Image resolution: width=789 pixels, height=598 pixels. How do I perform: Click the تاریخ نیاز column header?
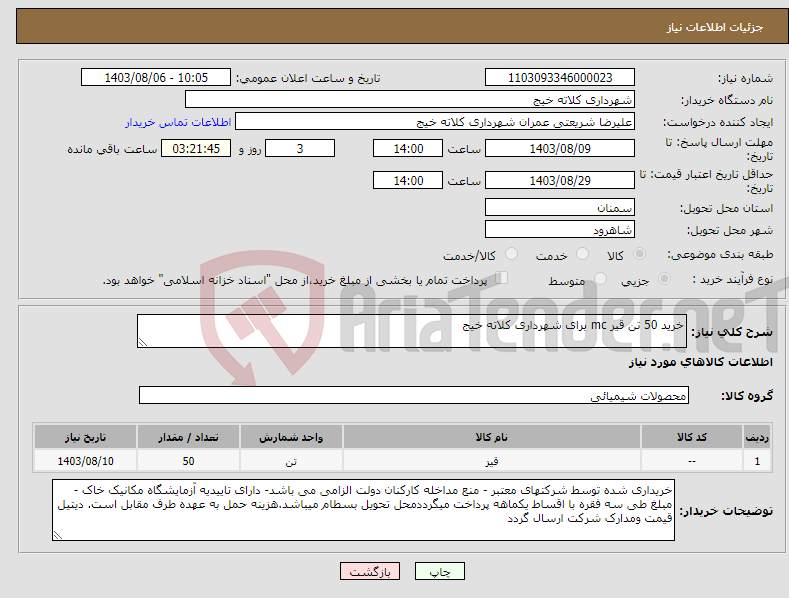click(x=86, y=437)
